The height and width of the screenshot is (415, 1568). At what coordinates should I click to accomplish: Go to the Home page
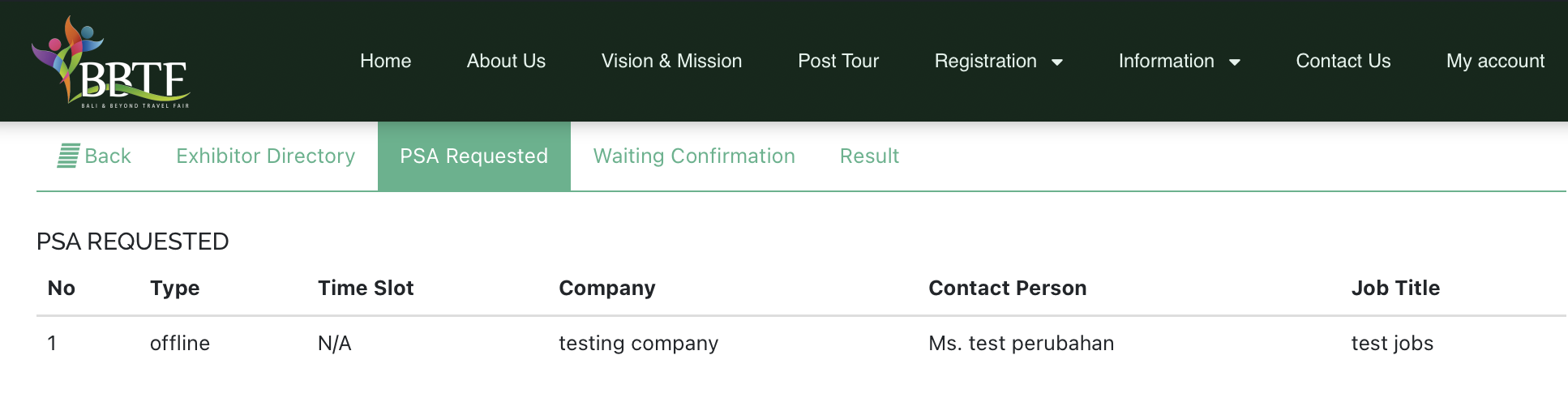tap(385, 62)
